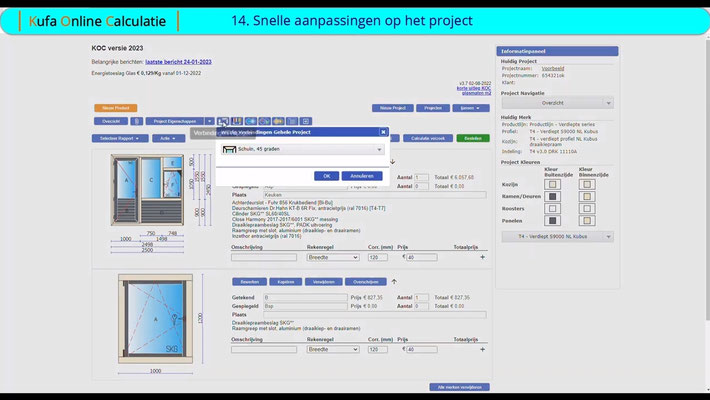The width and height of the screenshot is (710, 400).
Task: Pick the Ramen/Deuren binnenzijde color swatch
Action: pyautogui.click(x=587, y=197)
